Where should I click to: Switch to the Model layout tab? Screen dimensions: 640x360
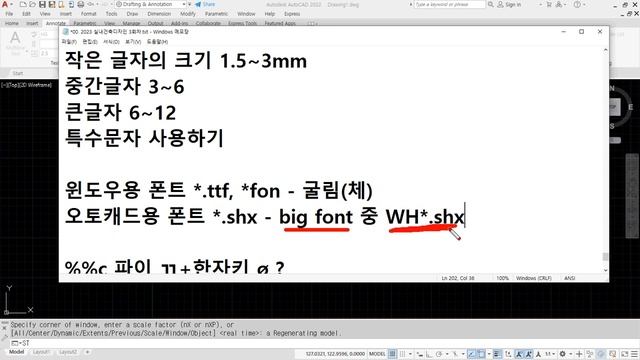tap(16, 352)
